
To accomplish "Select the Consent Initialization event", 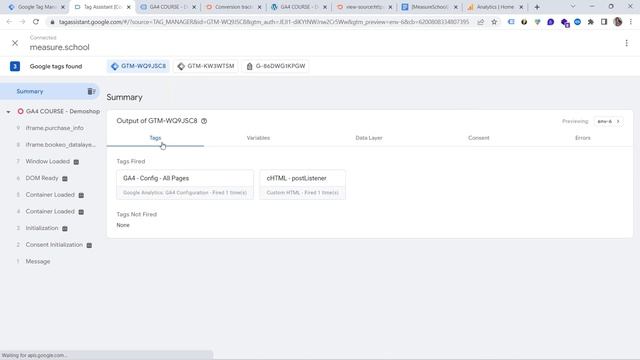I will 54,245.
